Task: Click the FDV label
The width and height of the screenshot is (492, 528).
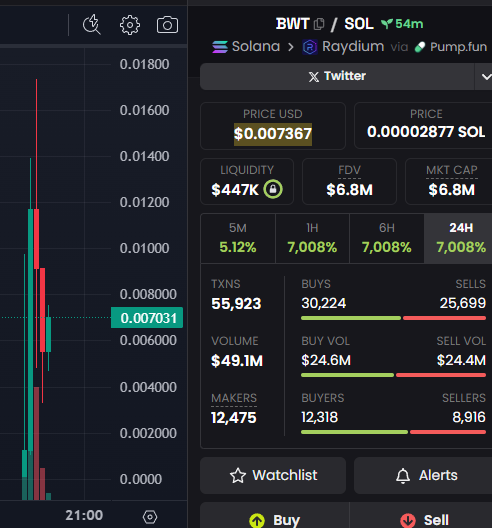Action: (x=349, y=170)
